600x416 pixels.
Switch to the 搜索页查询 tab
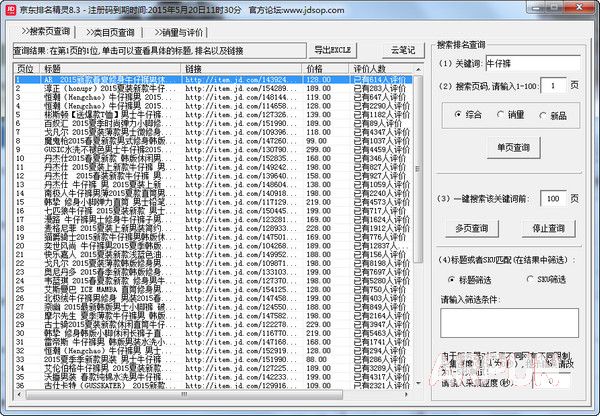click(x=45, y=32)
